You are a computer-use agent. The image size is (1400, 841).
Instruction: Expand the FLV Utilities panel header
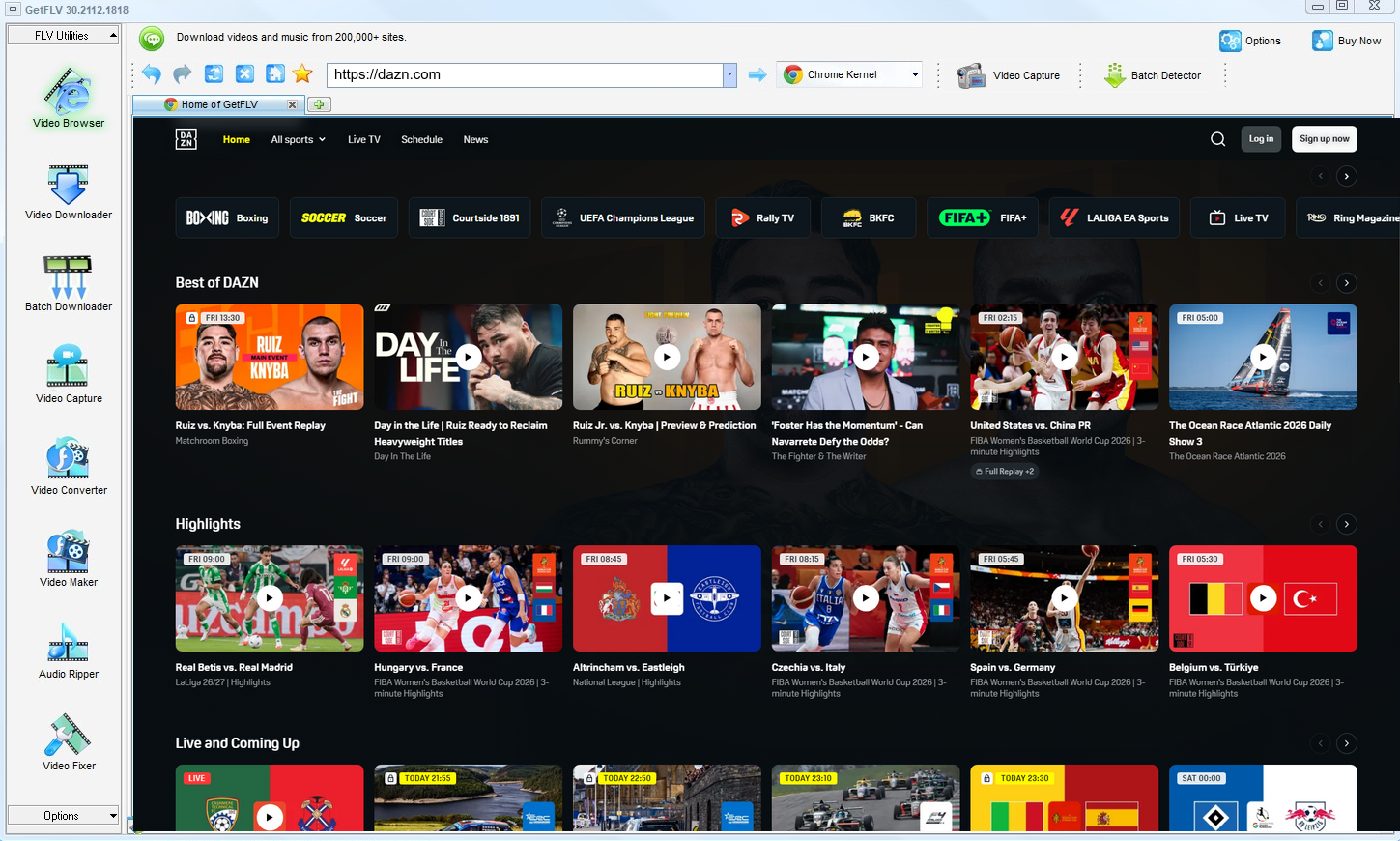coord(63,36)
